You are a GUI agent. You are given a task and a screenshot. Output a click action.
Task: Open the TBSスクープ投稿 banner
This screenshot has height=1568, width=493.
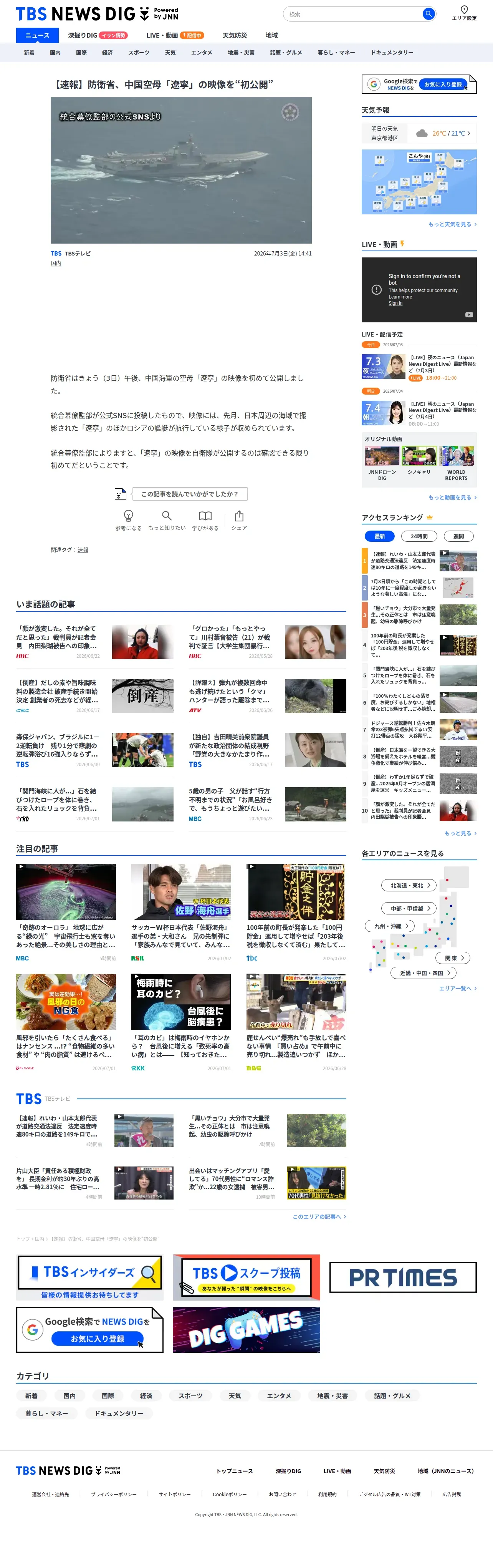(246, 1277)
